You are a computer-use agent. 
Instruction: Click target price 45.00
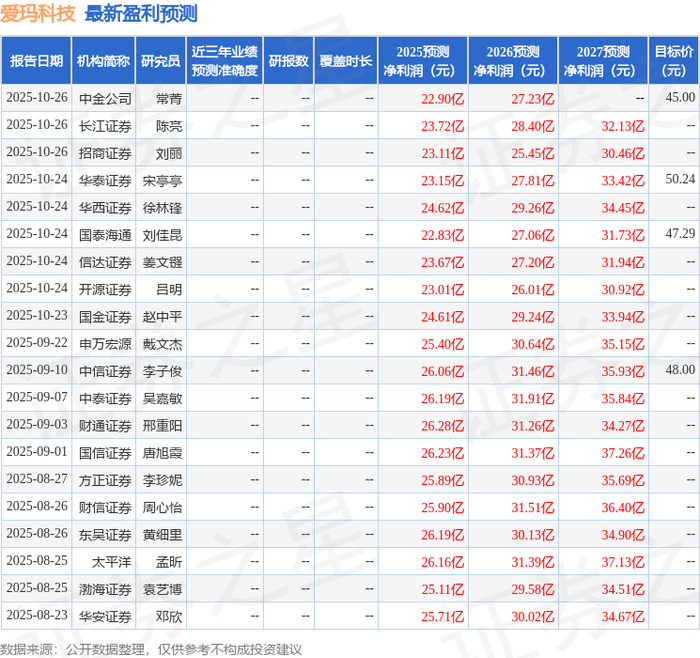click(680, 97)
